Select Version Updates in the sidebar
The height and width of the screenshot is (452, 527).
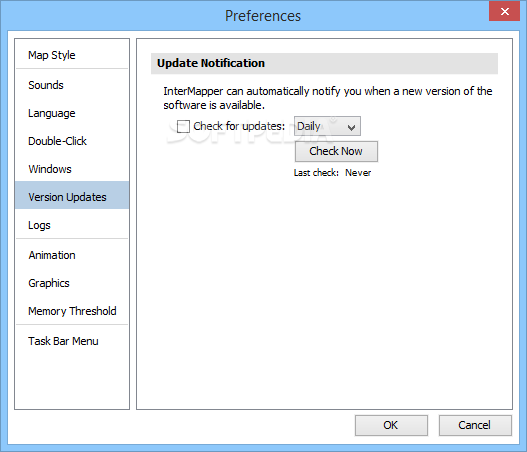[x=72, y=195]
